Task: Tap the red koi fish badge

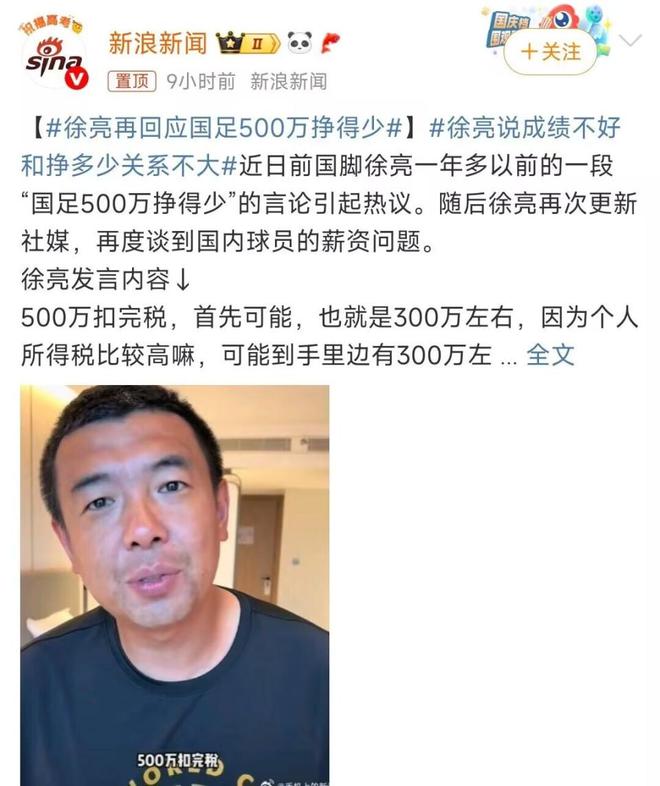Action: tap(330, 43)
